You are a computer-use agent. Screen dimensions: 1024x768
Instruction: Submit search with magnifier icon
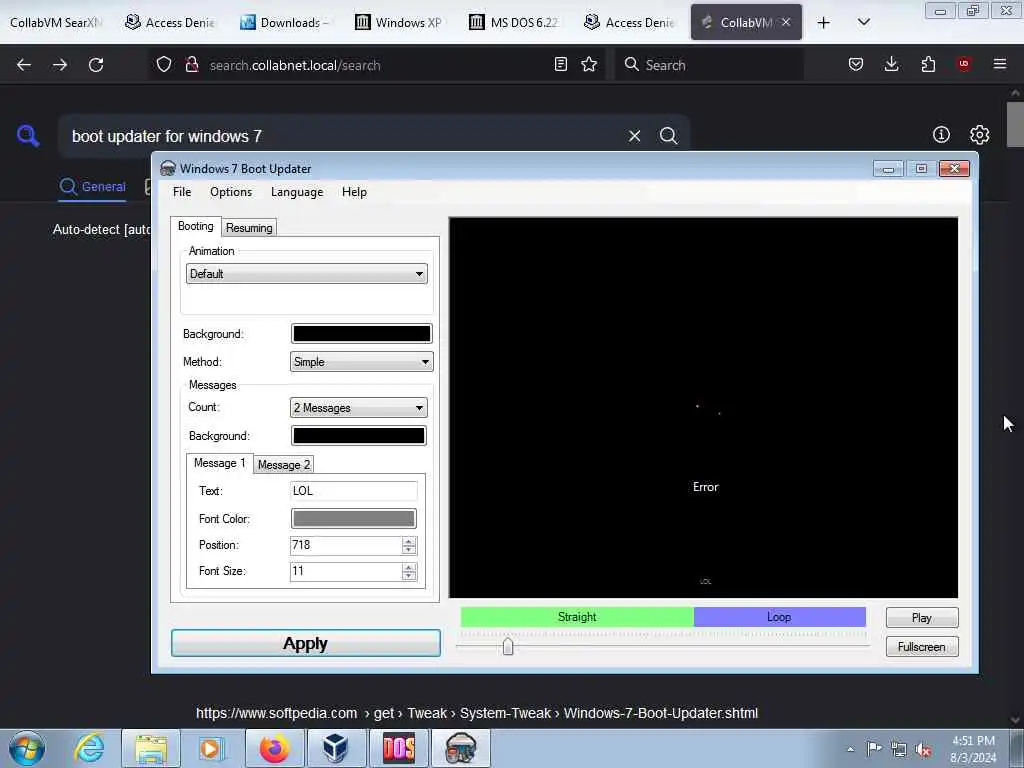pos(669,136)
